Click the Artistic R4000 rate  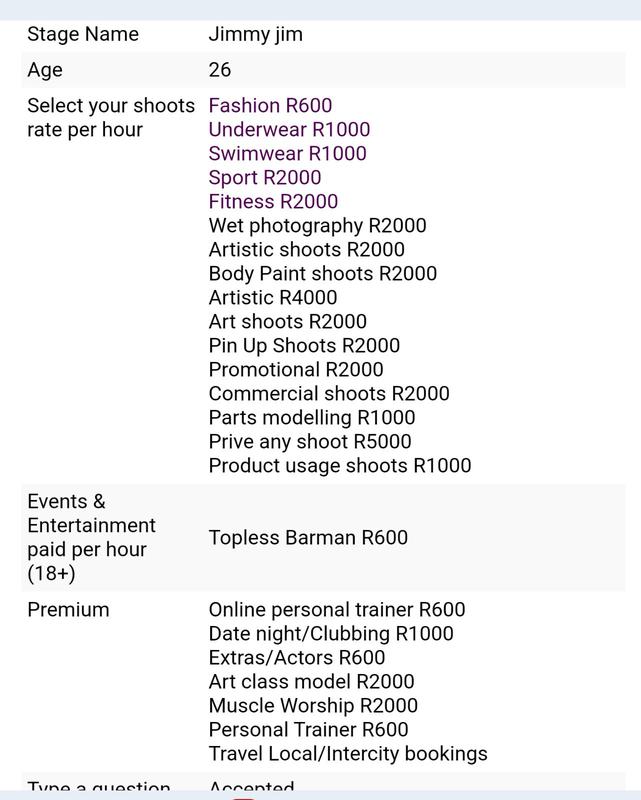click(x=273, y=298)
